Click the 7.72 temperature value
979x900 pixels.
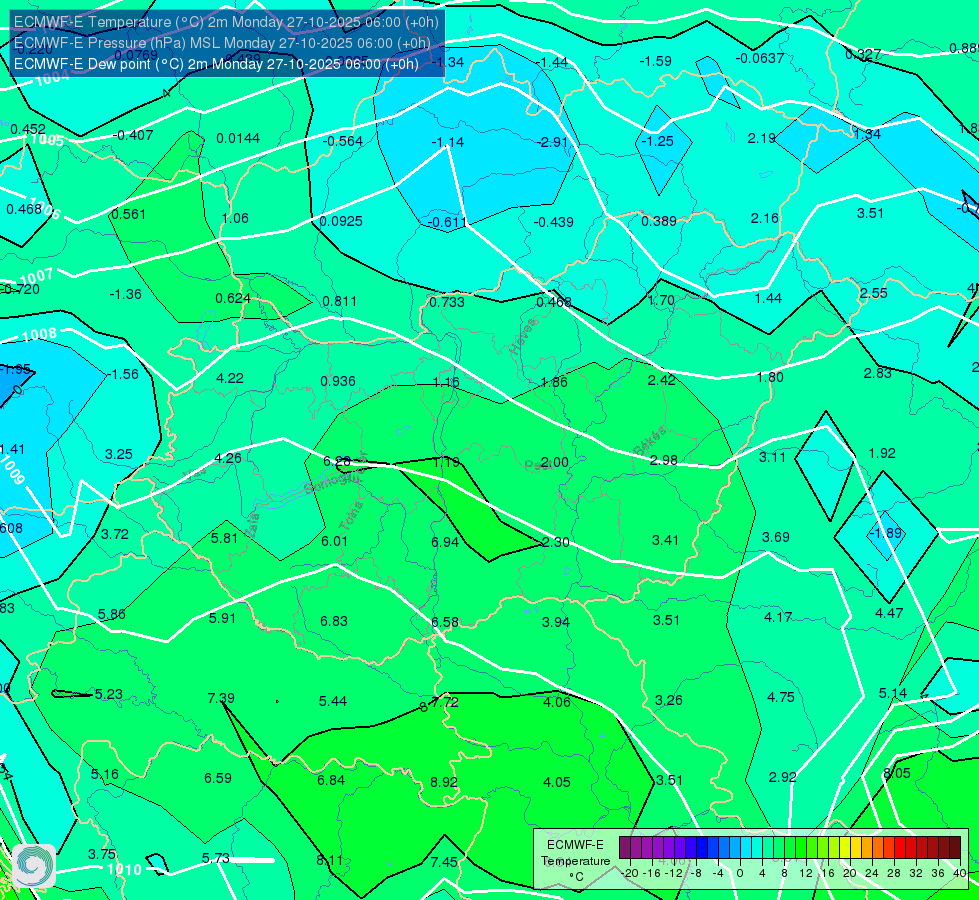point(445,702)
